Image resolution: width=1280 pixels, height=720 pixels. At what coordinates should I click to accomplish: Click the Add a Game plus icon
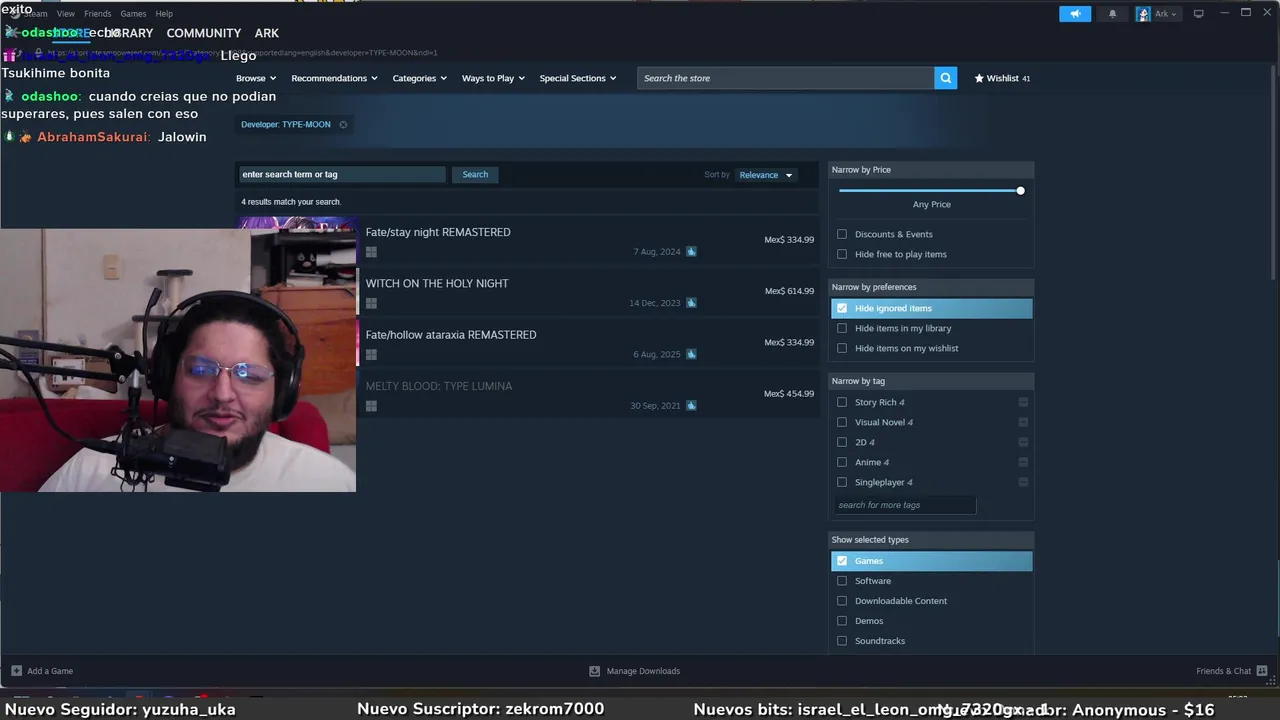coord(16,671)
